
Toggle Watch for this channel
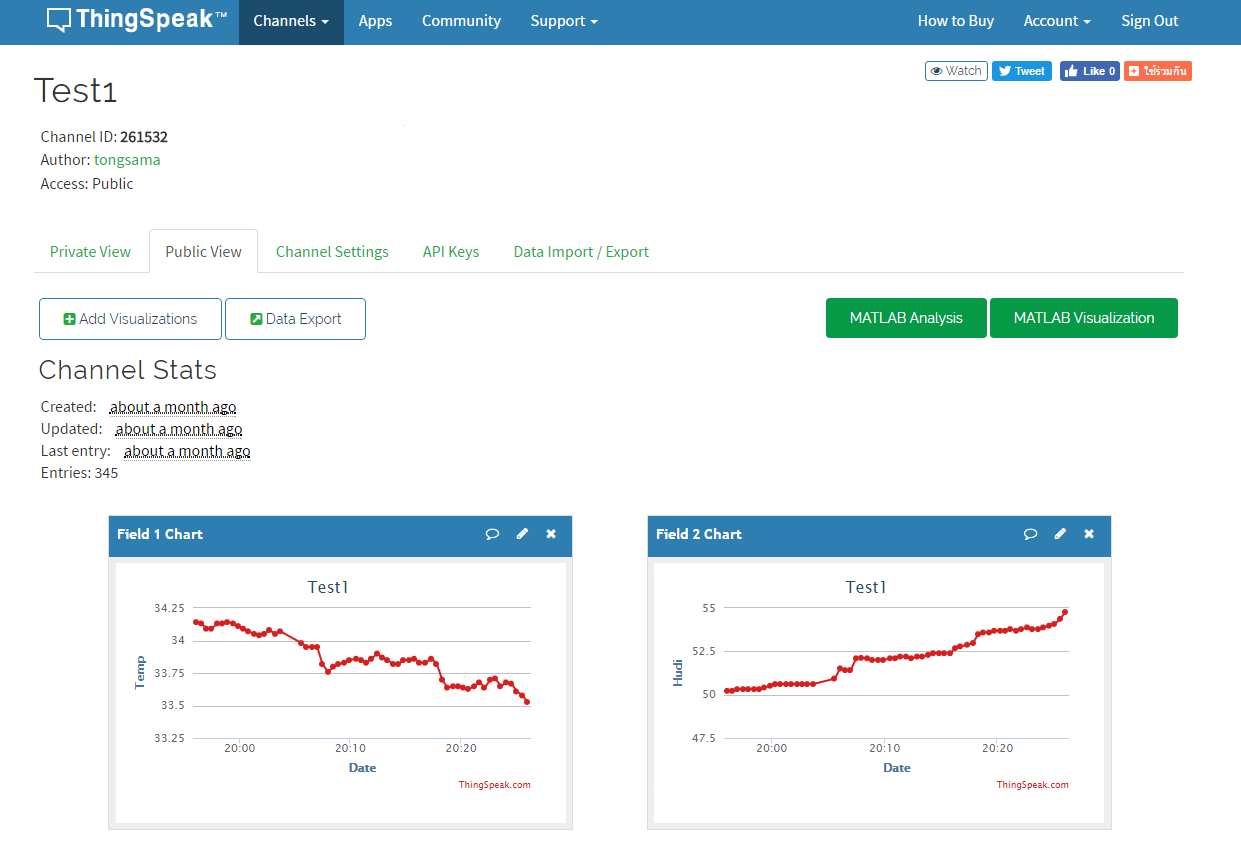coord(955,70)
